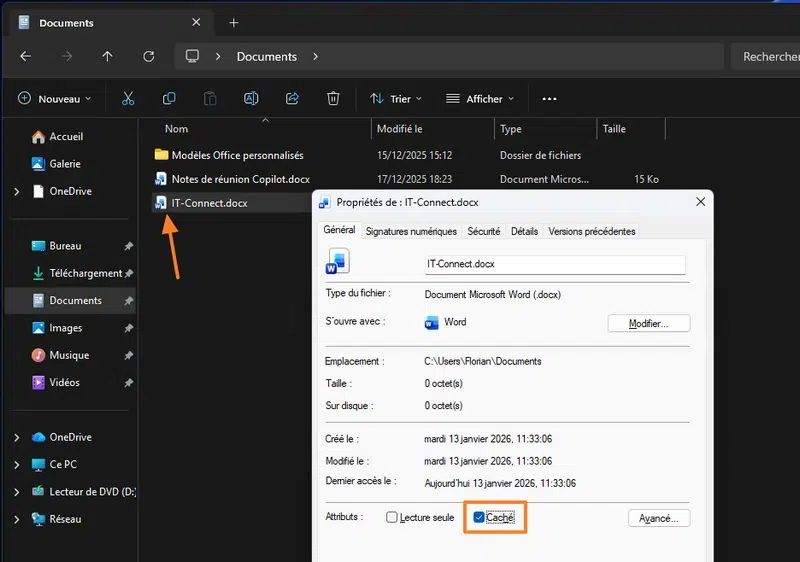Open the Nouveau dropdown menu

coord(54,99)
